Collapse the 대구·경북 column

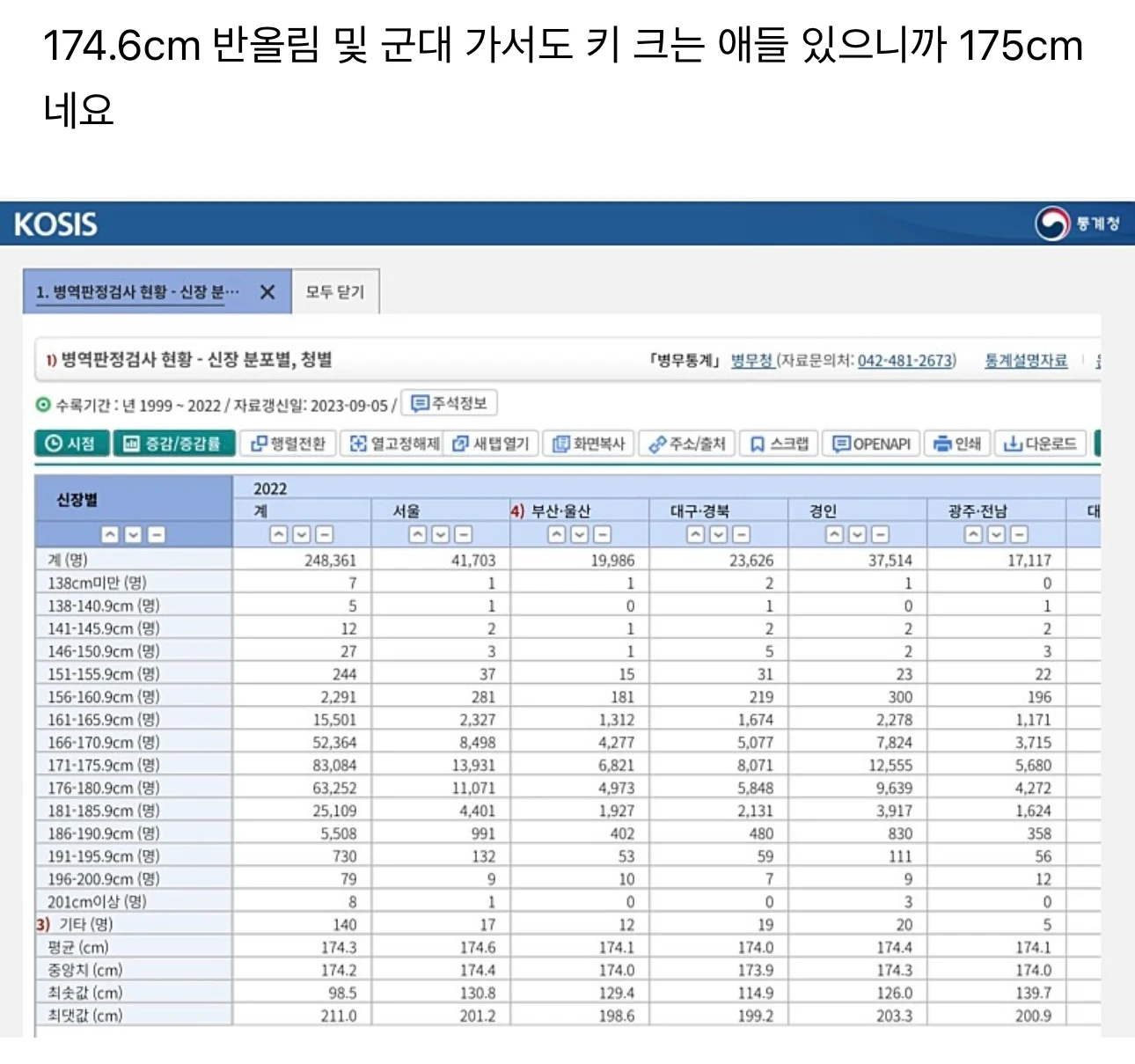click(741, 534)
